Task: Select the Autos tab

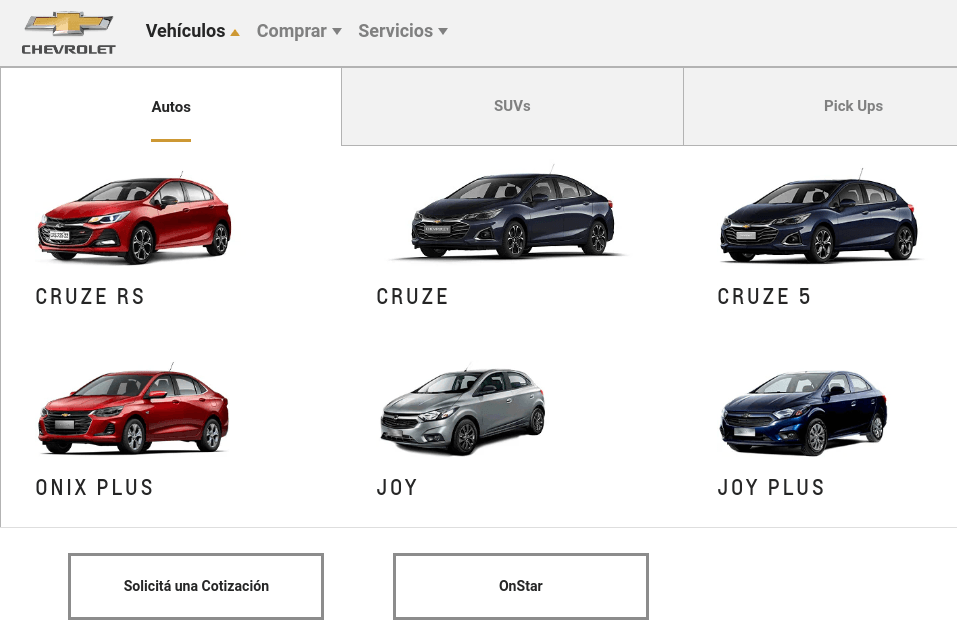Action: [x=171, y=107]
